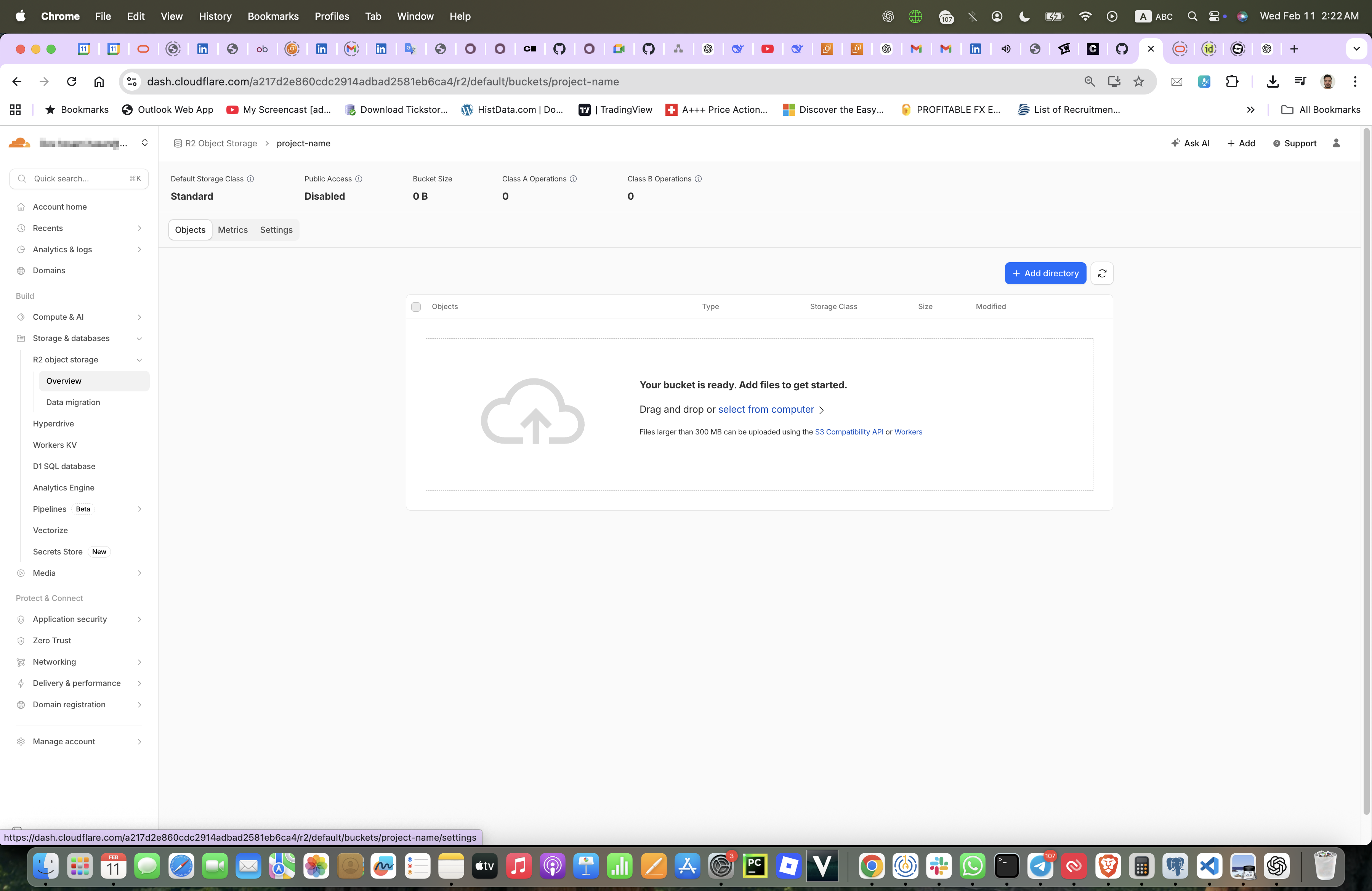Open the Settings tab
The image size is (1372, 891).
pos(276,229)
